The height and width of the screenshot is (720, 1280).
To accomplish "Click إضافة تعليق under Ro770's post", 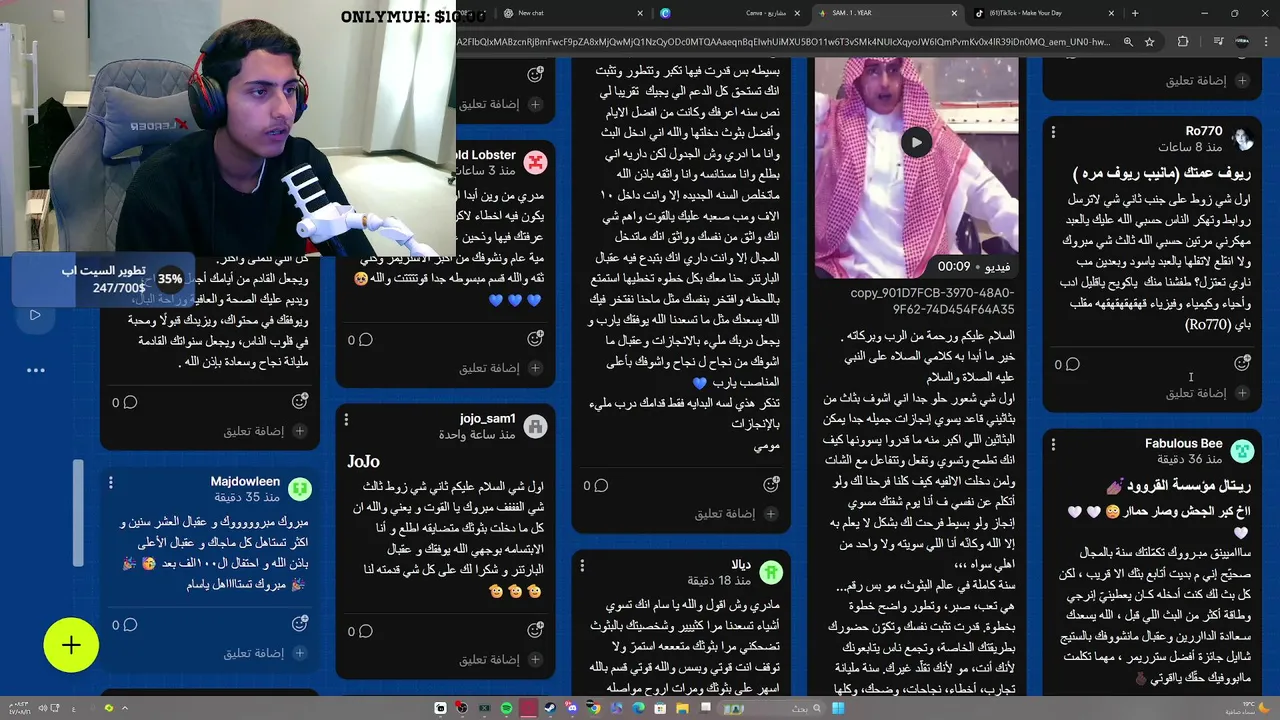I will click(x=1196, y=393).
